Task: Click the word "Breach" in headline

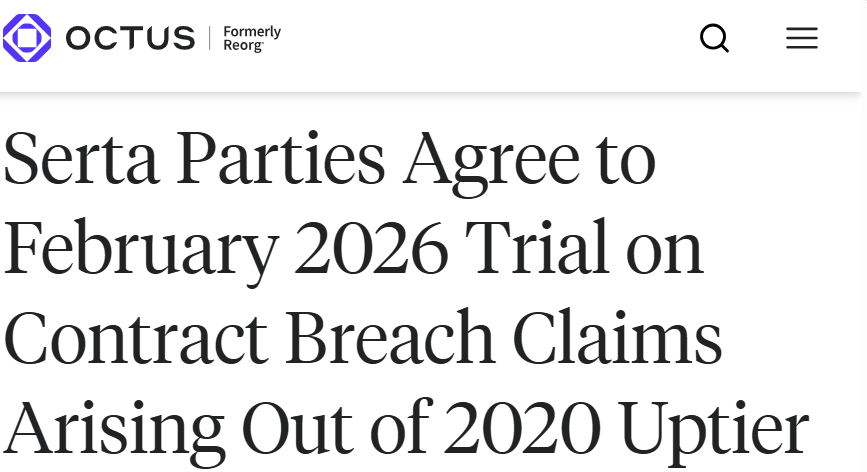Action: [390, 337]
